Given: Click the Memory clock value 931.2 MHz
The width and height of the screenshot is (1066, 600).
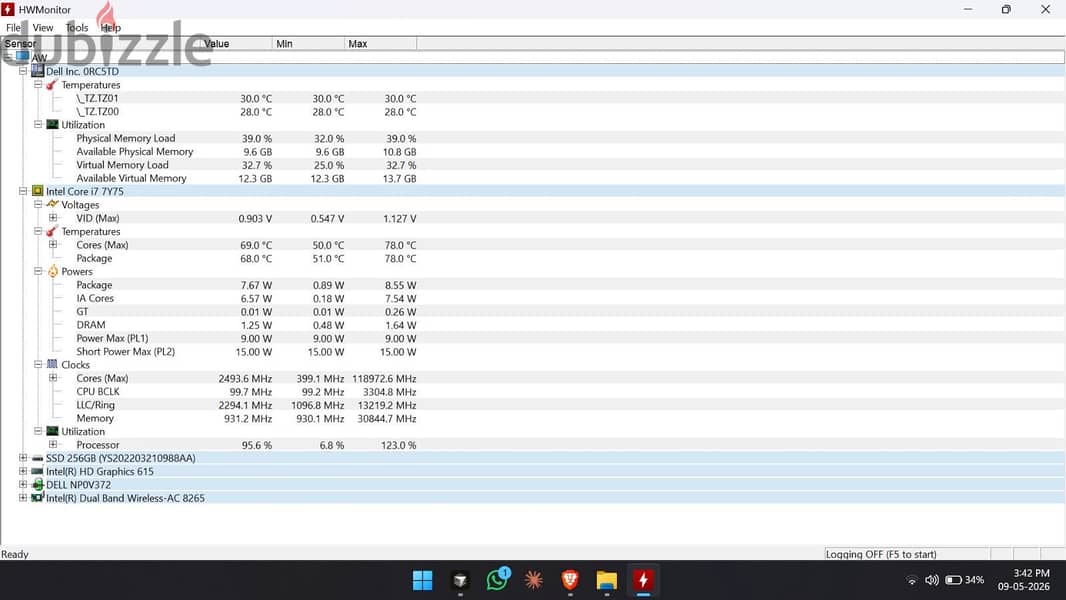Looking at the screenshot, I should click(248, 419).
